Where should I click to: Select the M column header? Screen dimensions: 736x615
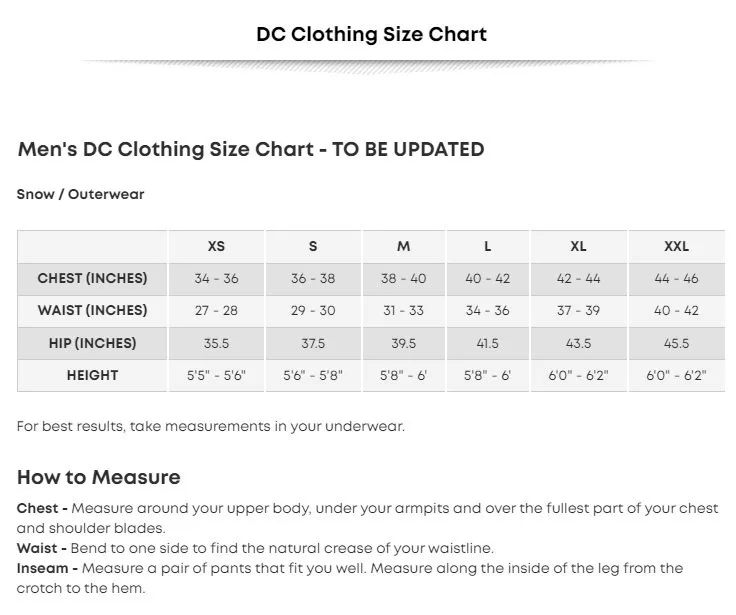pos(403,246)
